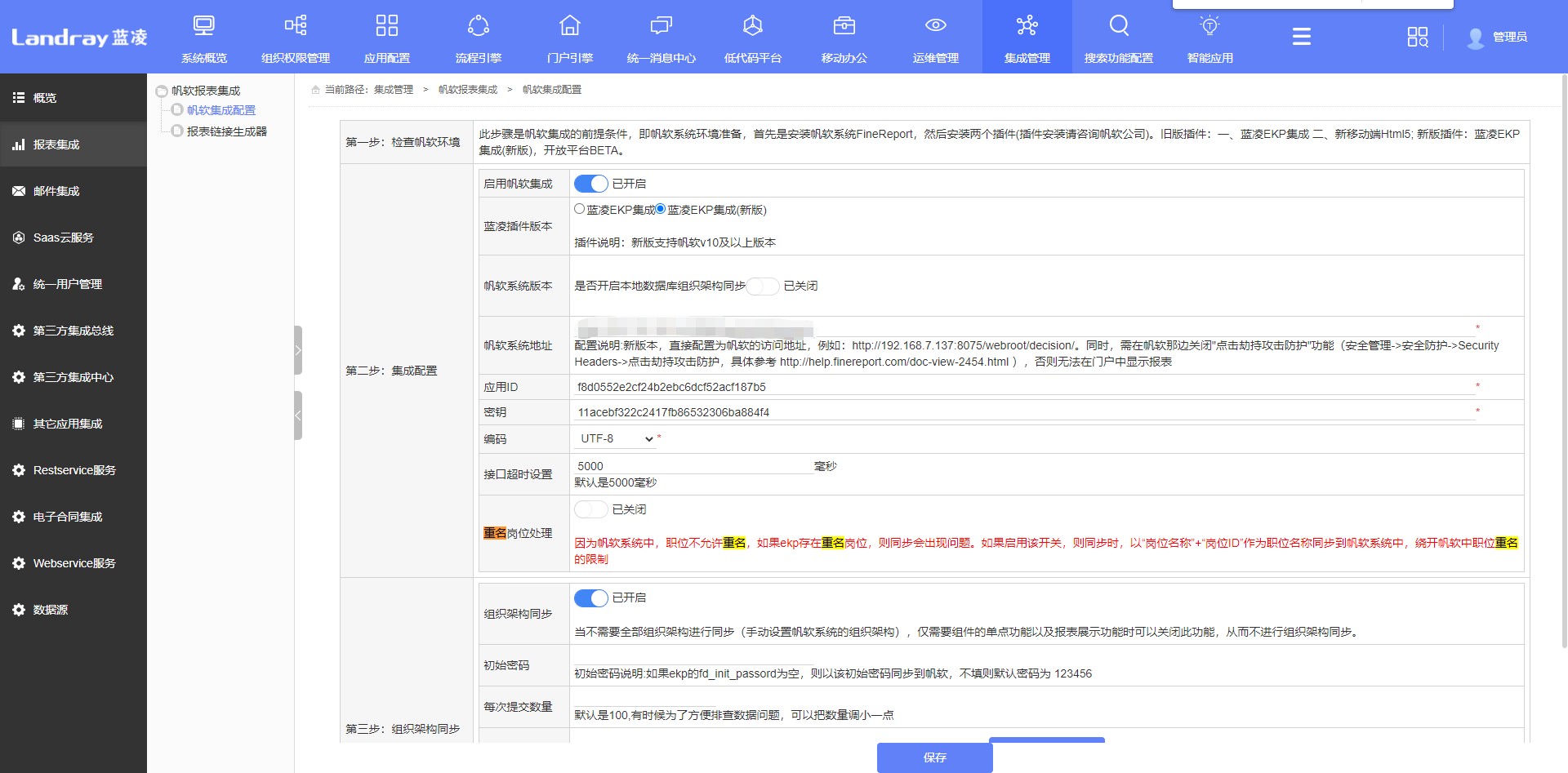The height and width of the screenshot is (773, 1568).
Task: Click the Restservice服务 gear icon
Action: [19, 470]
